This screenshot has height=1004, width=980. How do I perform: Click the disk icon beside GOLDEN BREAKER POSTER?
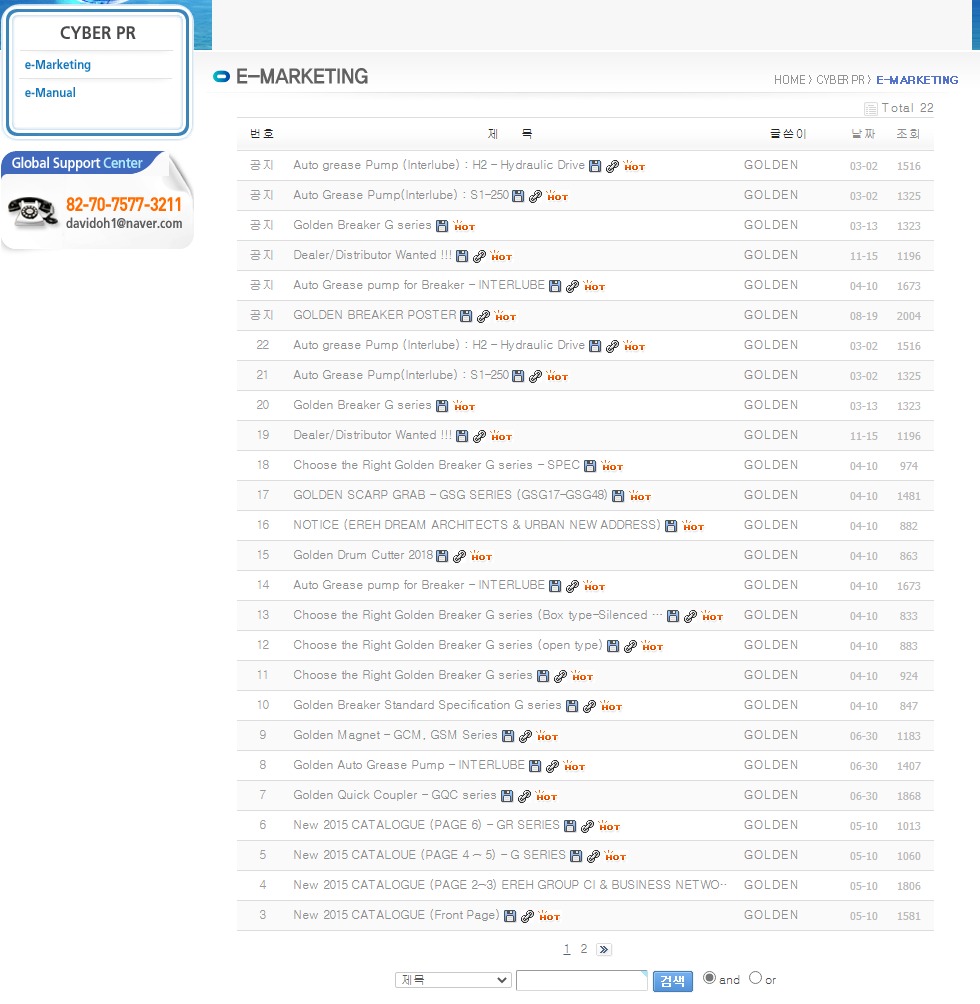coord(466,316)
